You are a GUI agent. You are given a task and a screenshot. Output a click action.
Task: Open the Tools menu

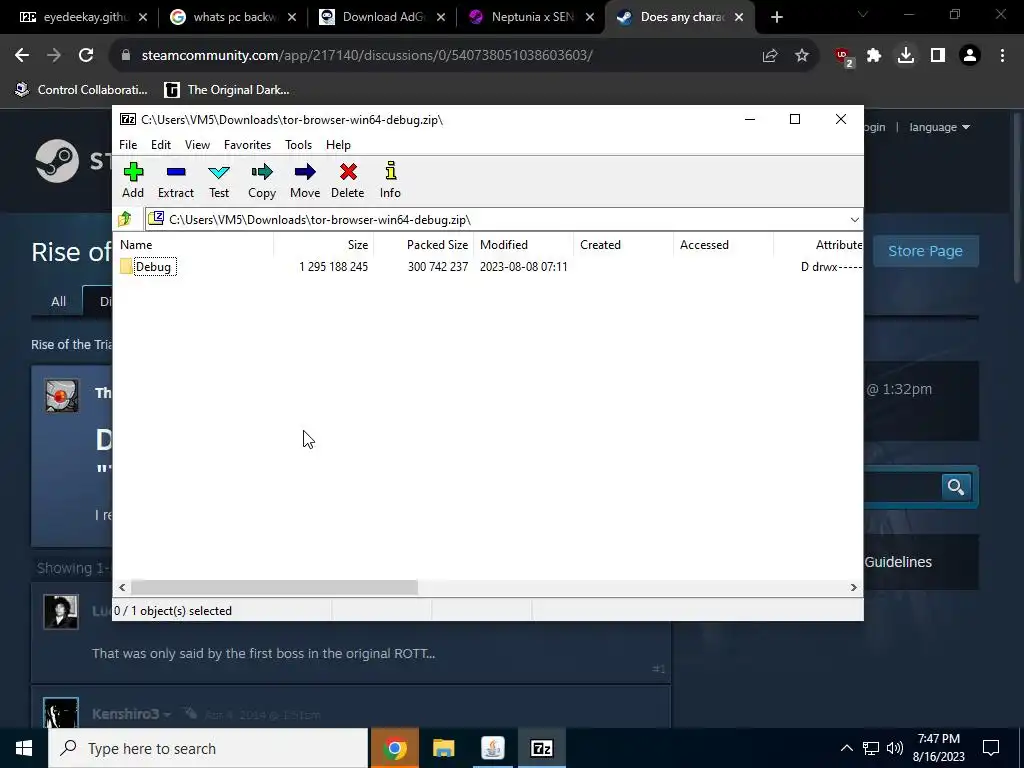(298, 145)
